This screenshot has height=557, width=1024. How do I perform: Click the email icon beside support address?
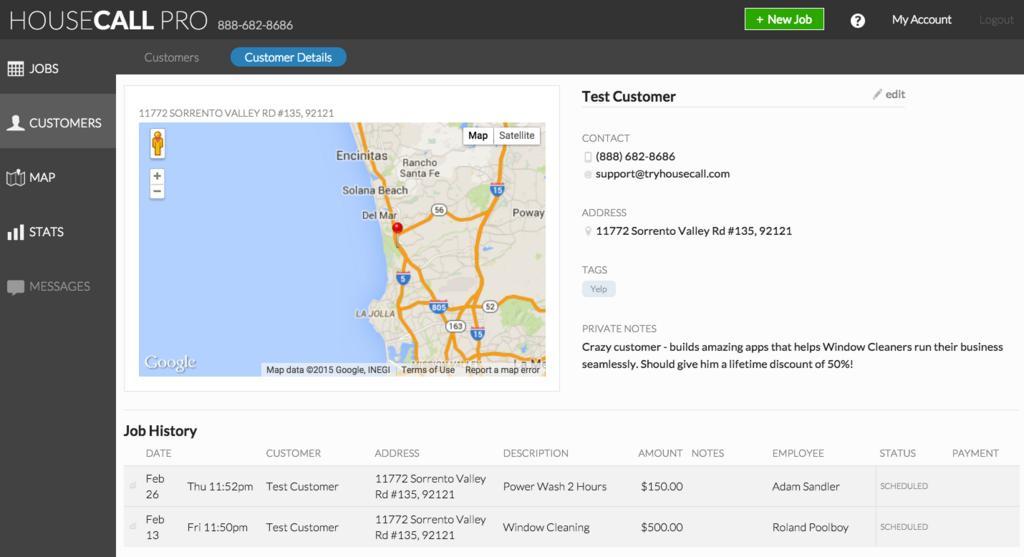point(588,174)
